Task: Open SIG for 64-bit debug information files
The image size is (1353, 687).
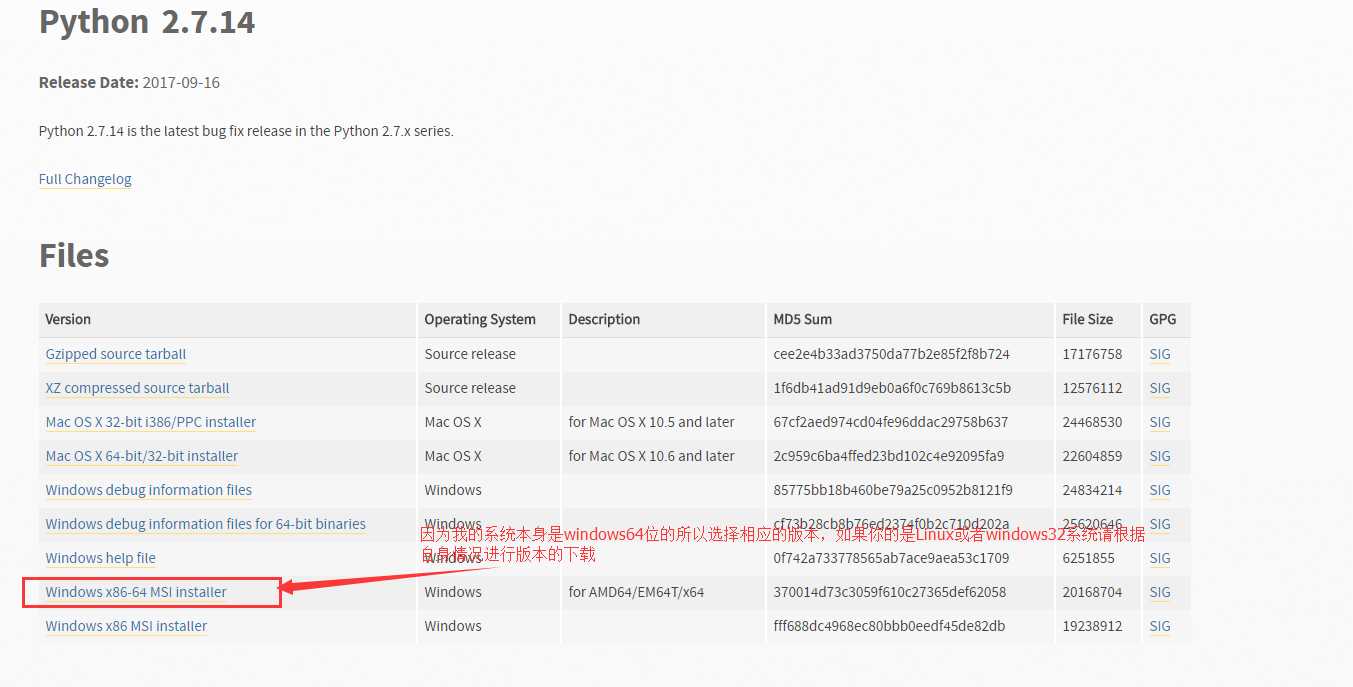Action: pyautogui.click(x=1160, y=524)
